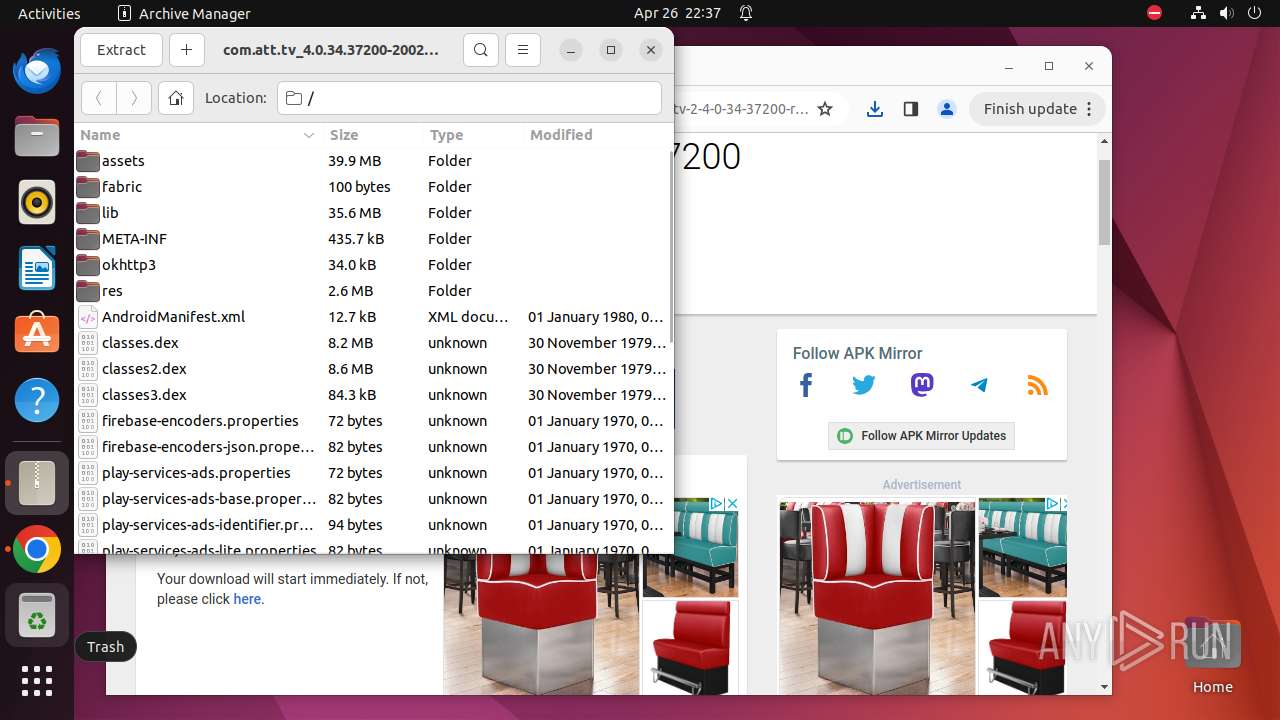
Task: Click the Location path field
Action: 469,98
